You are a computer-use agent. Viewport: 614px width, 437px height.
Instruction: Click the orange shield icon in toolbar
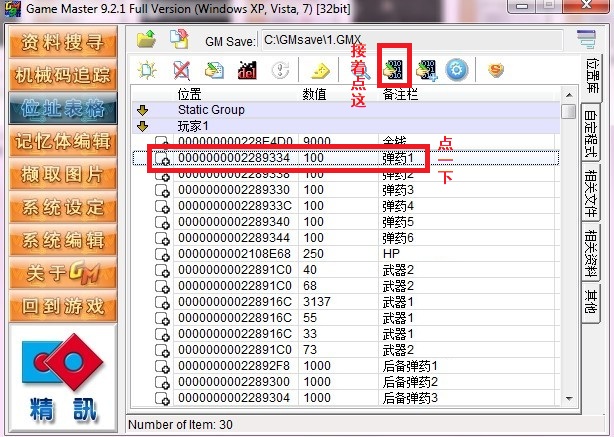click(x=495, y=71)
